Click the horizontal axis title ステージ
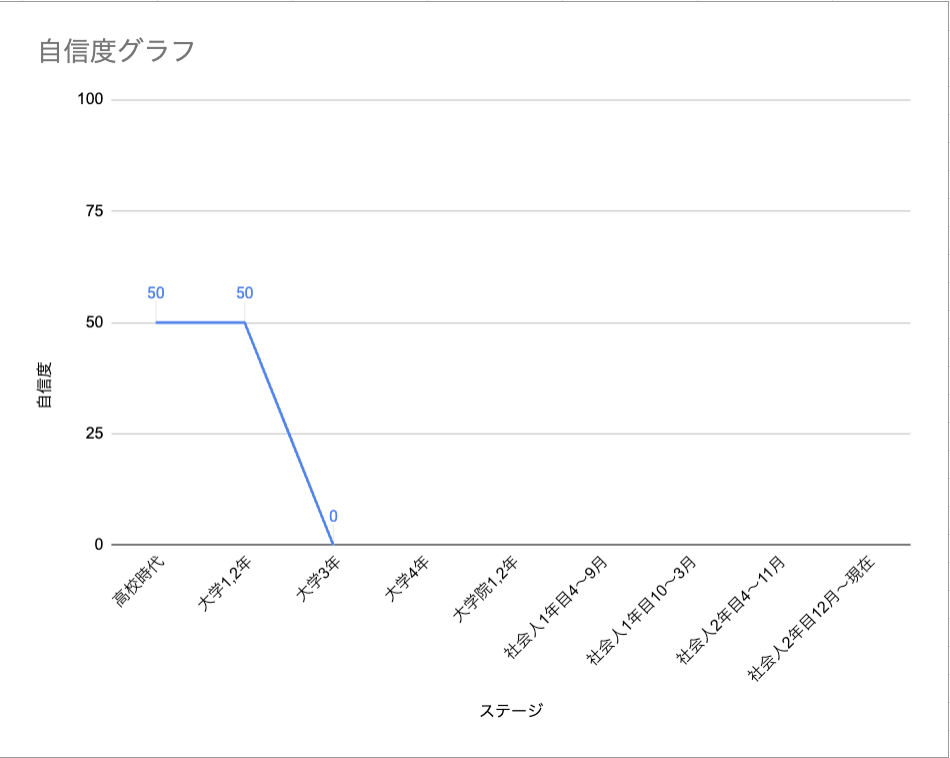The height and width of the screenshot is (758, 950). [x=511, y=710]
